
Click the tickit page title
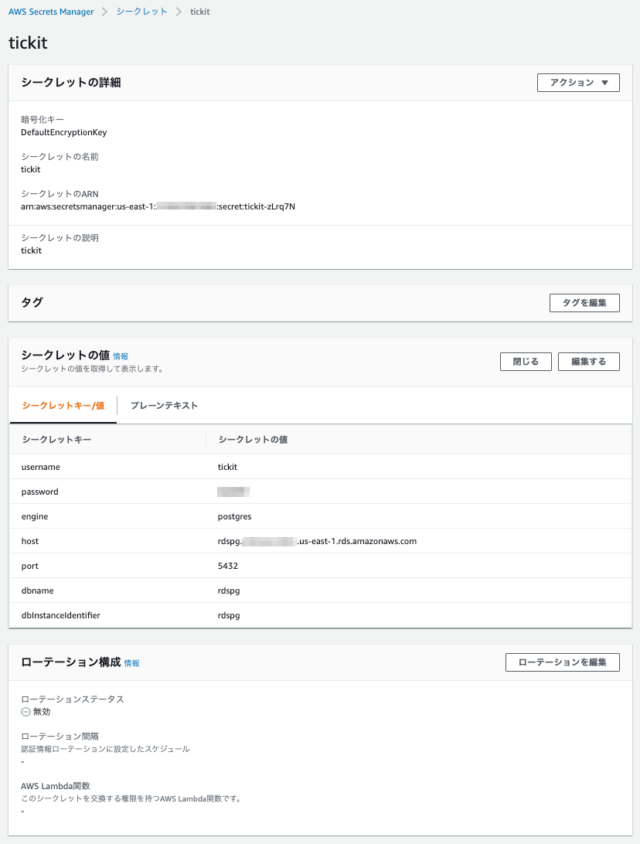point(28,43)
